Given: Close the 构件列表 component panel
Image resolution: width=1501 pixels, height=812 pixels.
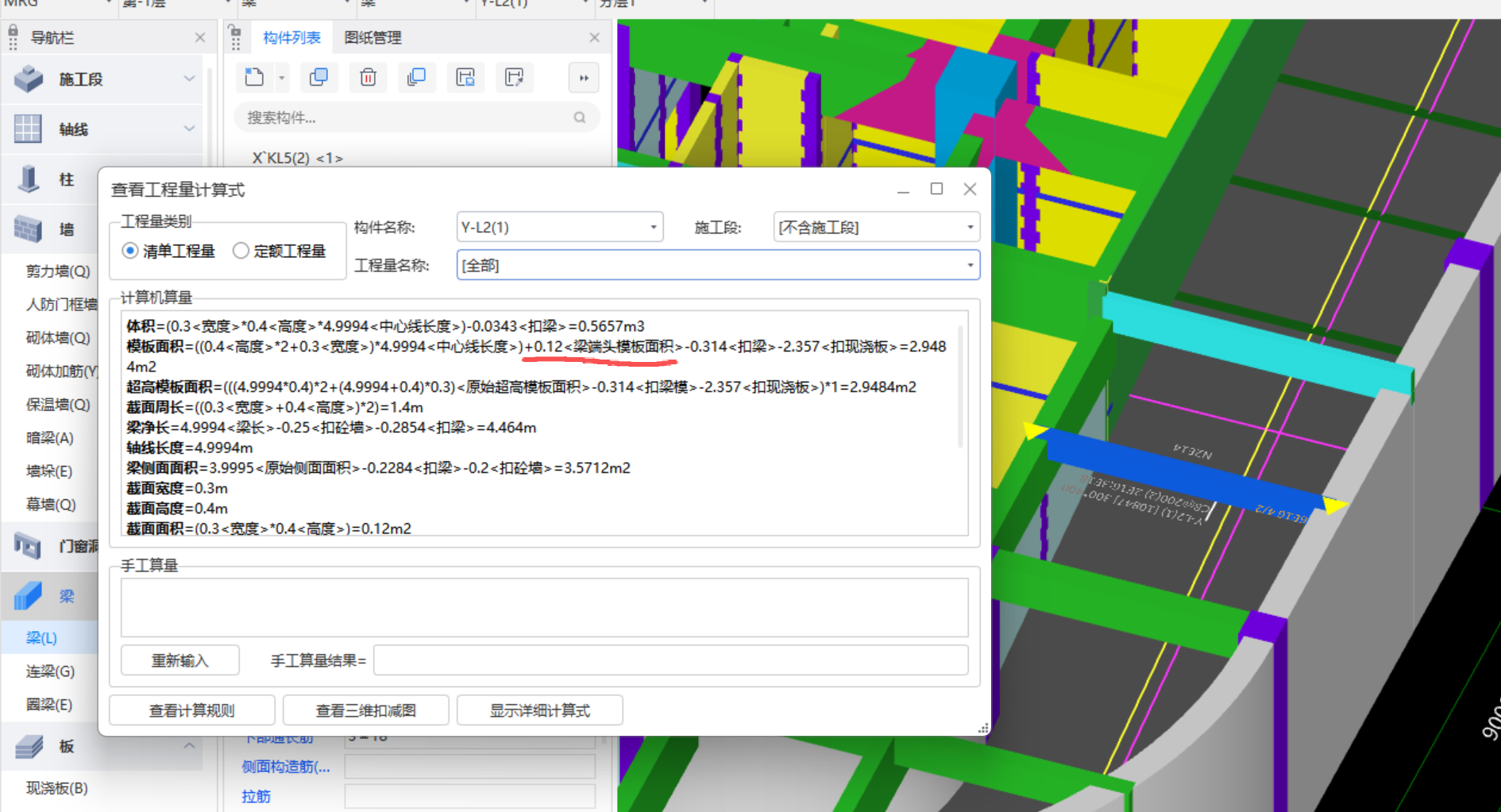Looking at the screenshot, I should [594, 37].
